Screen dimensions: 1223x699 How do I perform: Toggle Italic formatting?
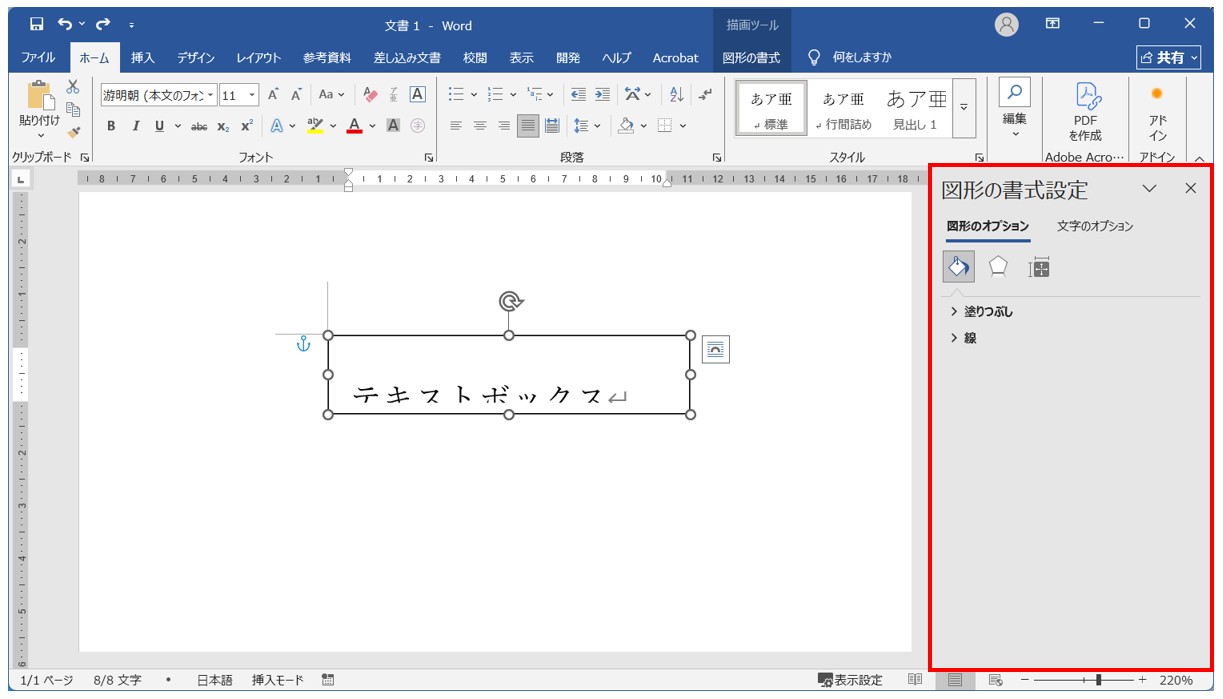click(135, 126)
